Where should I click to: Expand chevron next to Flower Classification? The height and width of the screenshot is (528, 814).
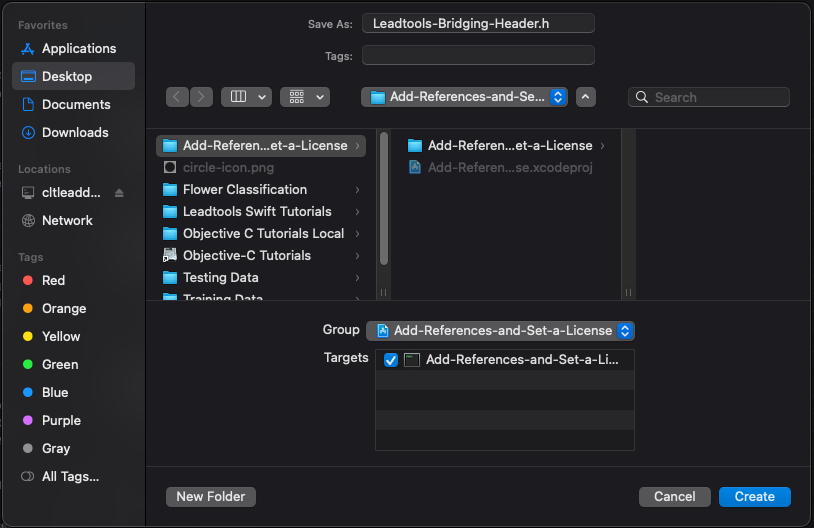point(358,190)
